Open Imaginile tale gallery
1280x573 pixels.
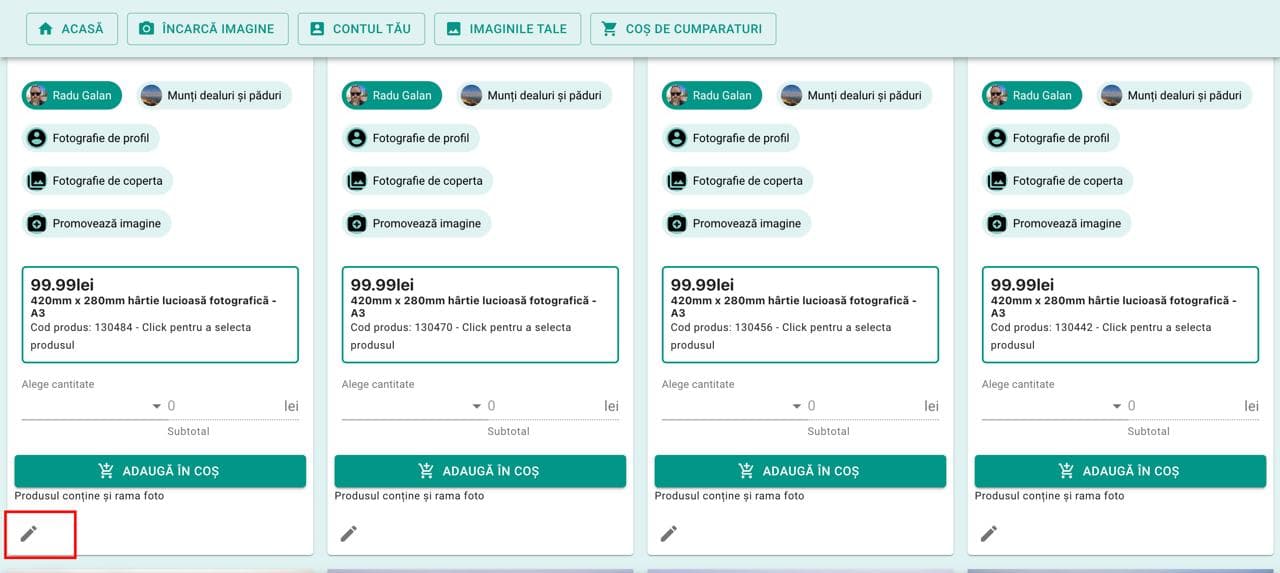(x=507, y=29)
